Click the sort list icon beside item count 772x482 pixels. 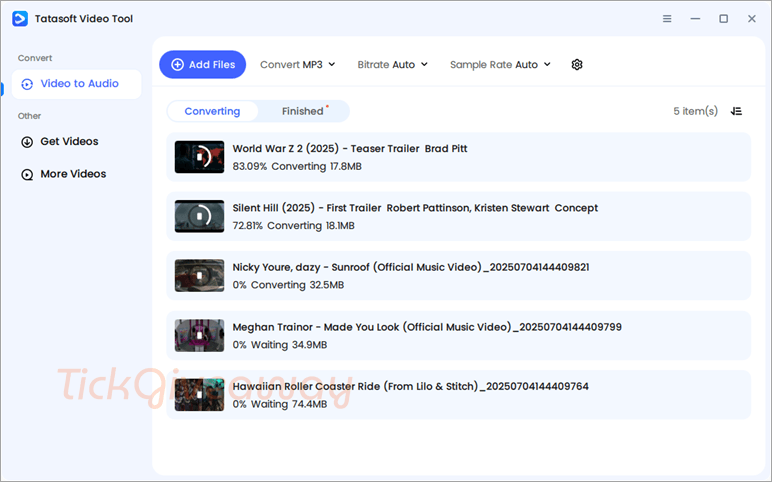(736, 111)
